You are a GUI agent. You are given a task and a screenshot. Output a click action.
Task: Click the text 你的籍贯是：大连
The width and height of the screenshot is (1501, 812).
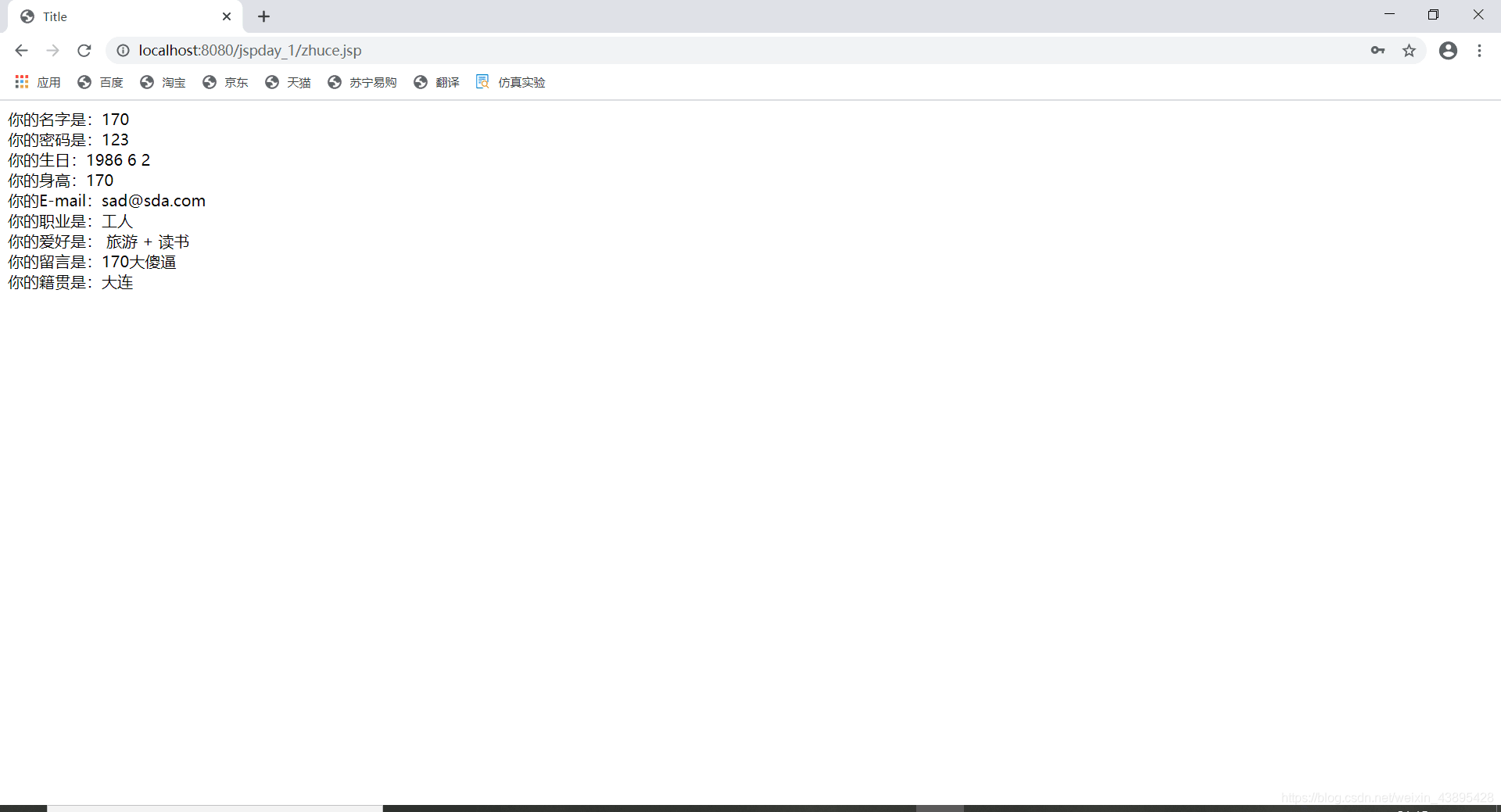[x=70, y=282]
